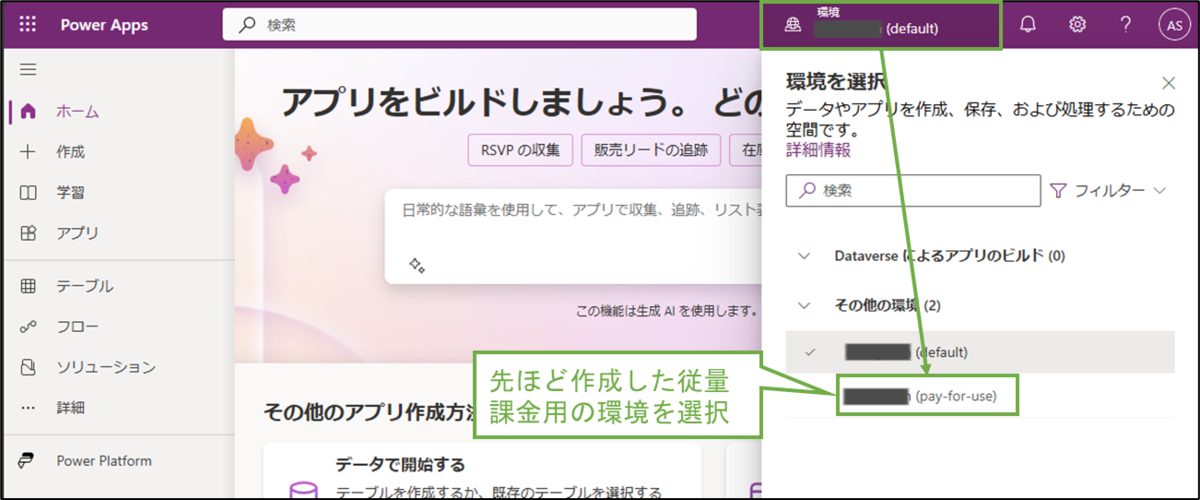Click the Power Platform logo icon
Screen dimensions: 1200x500
point(28,461)
